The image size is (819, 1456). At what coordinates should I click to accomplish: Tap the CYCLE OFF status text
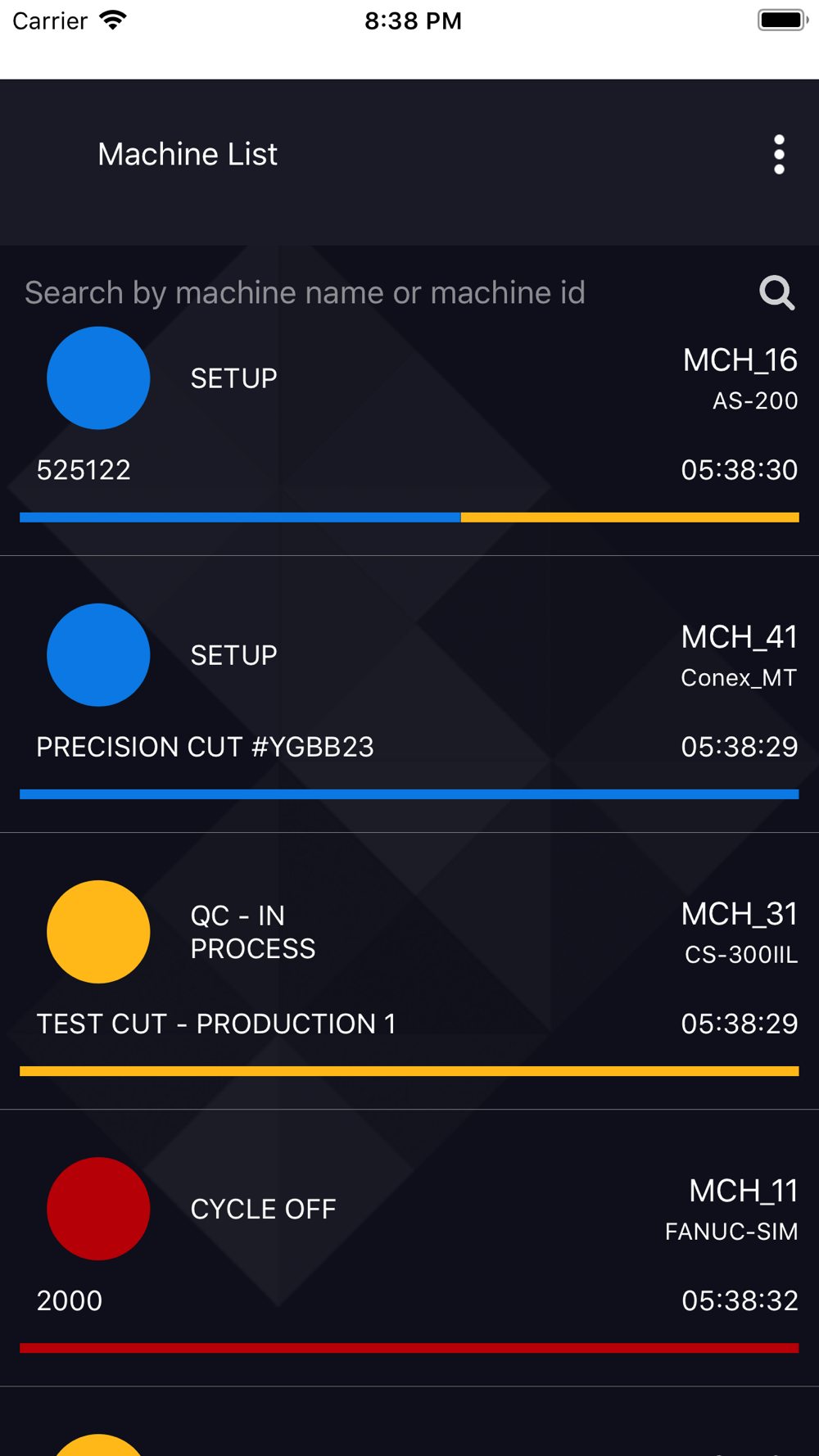pyautogui.click(x=263, y=1209)
